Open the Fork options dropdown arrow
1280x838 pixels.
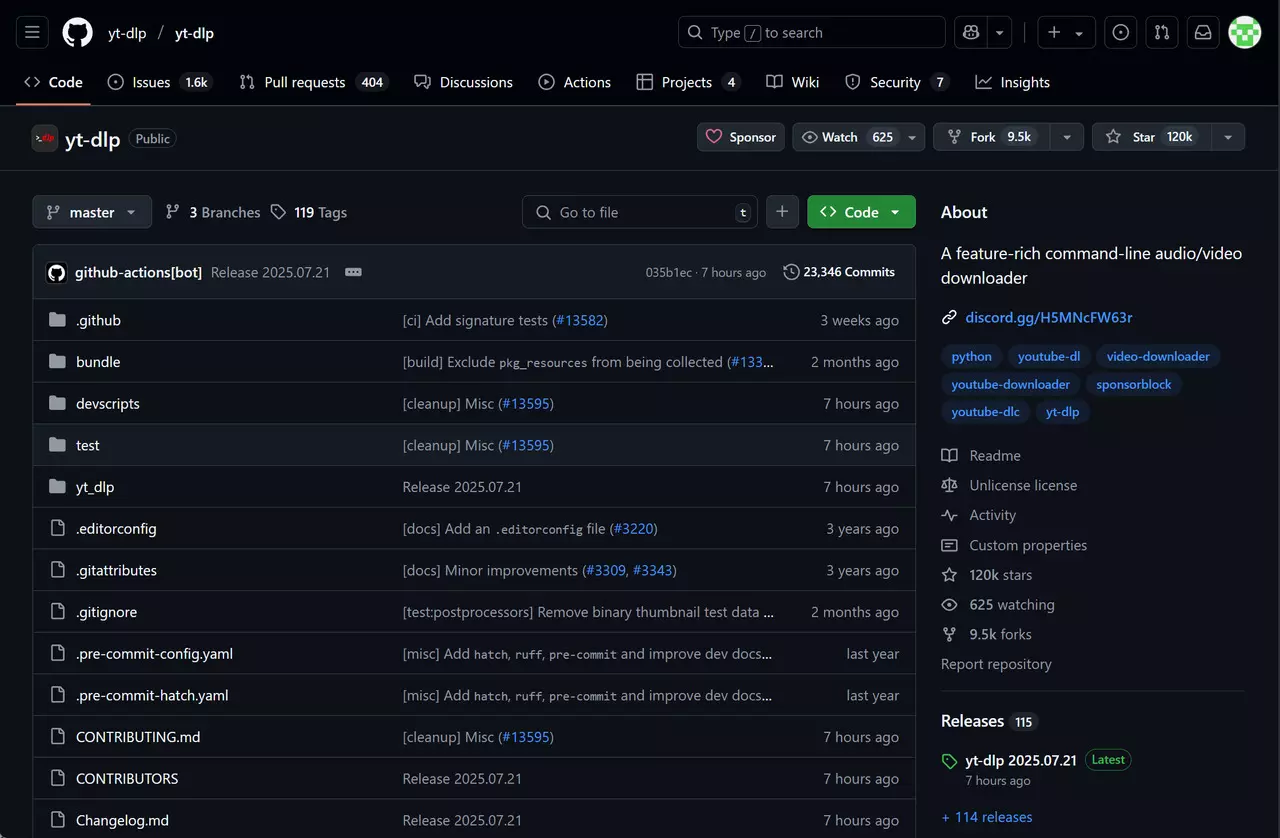pyautogui.click(x=1067, y=137)
